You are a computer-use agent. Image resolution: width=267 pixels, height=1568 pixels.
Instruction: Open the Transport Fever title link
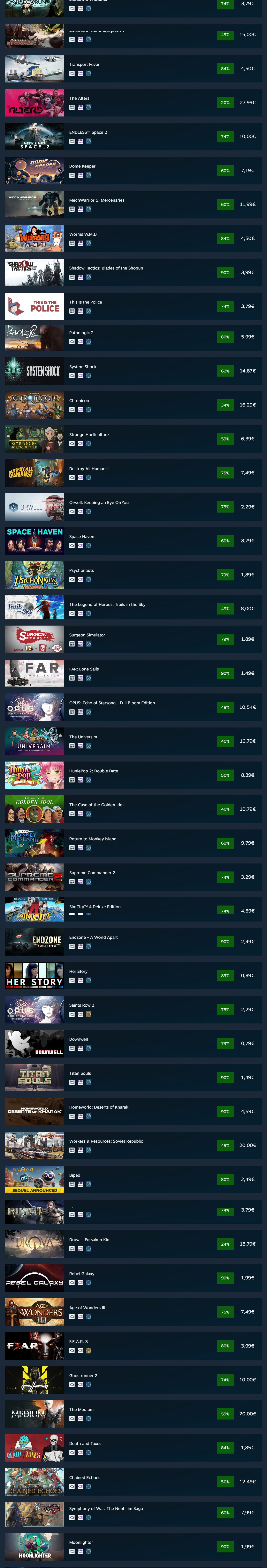pyautogui.click(x=84, y=65)
